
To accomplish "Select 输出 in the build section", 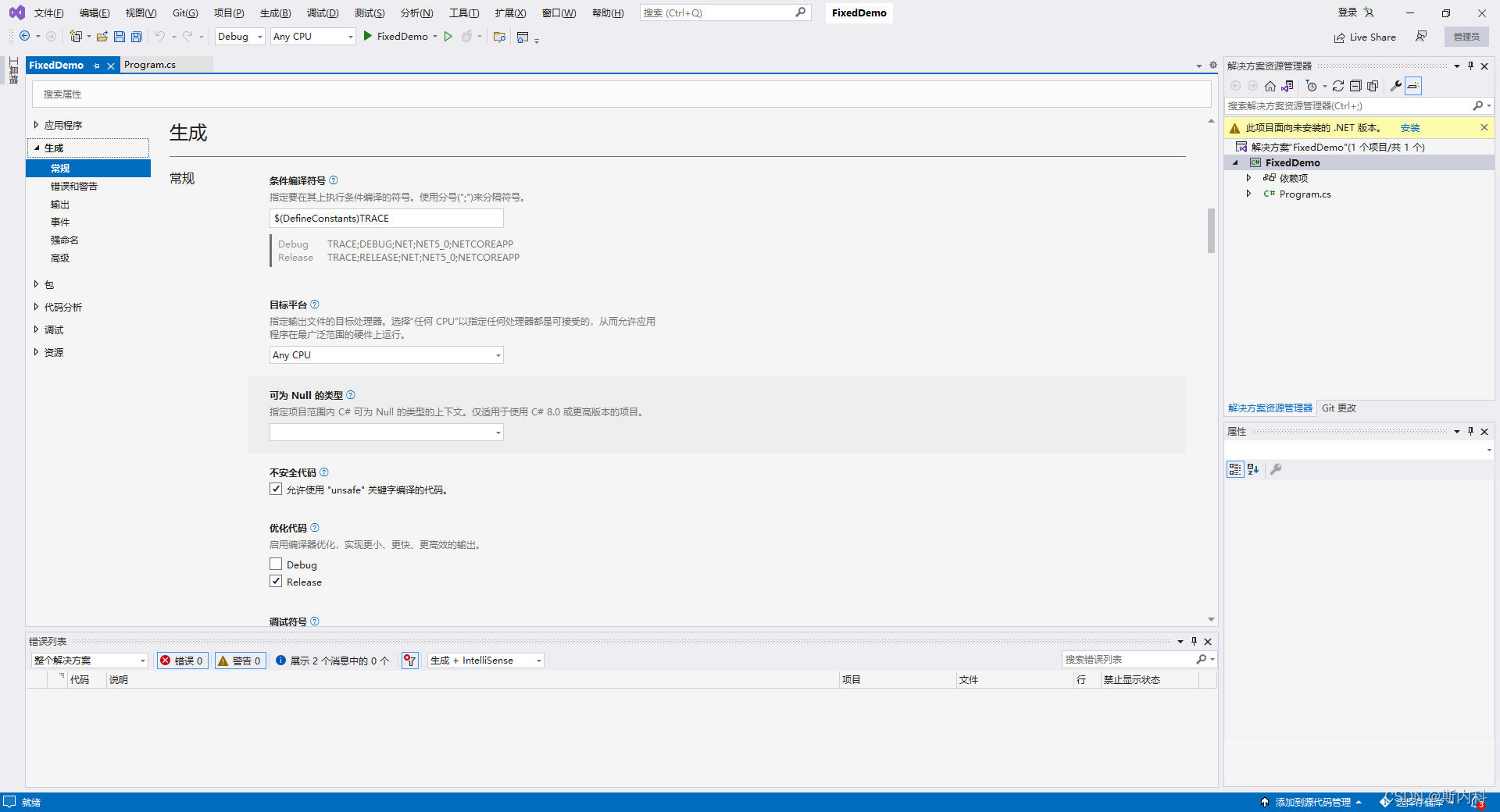I will [x=60, y=204].
